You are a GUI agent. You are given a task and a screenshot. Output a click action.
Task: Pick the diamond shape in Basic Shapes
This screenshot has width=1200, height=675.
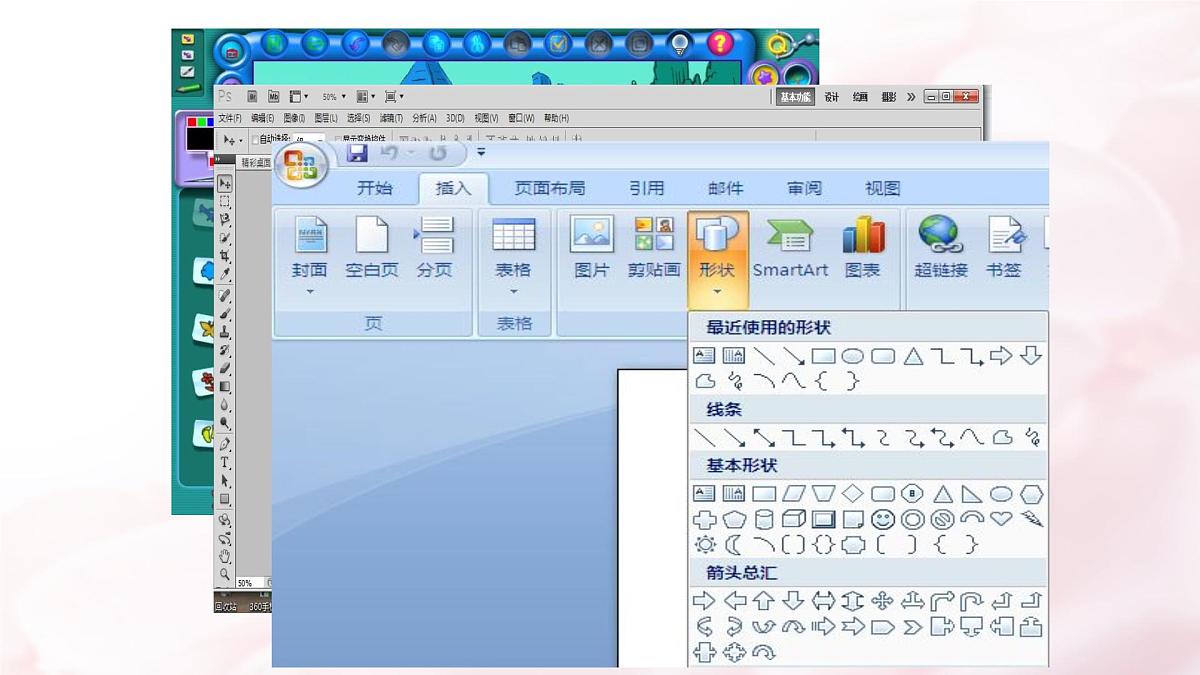click(x=852, y=493)
